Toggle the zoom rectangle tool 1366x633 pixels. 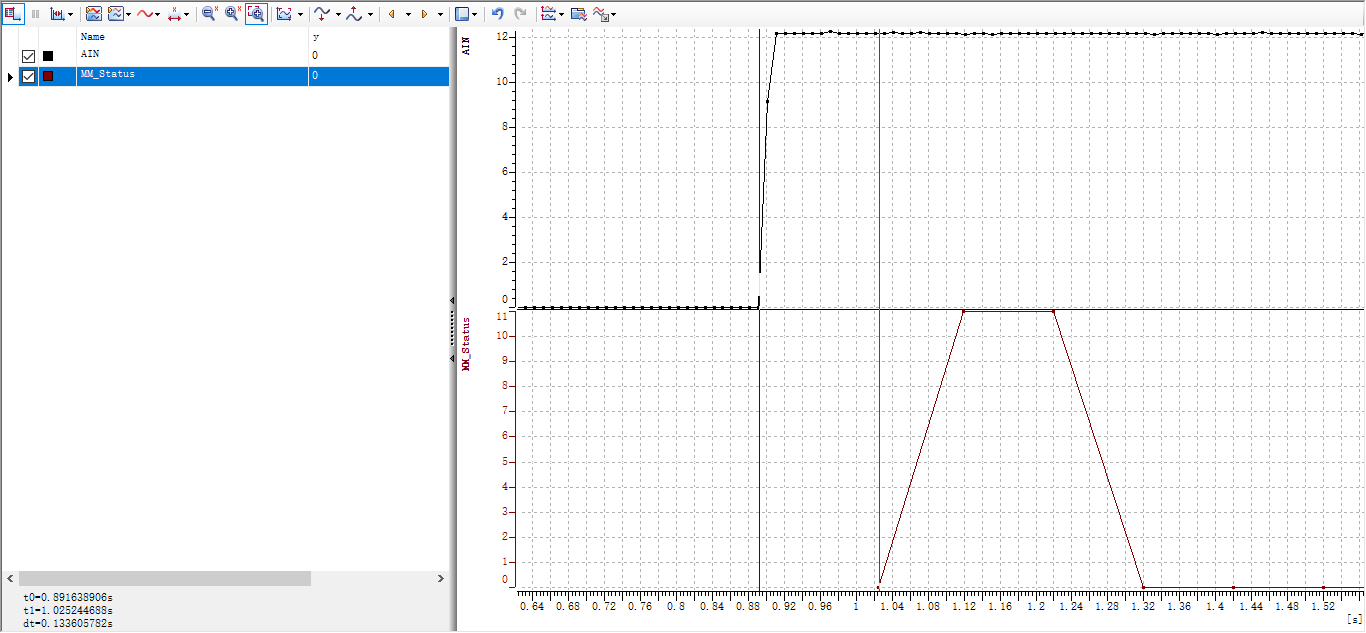[x=256, y=14]
